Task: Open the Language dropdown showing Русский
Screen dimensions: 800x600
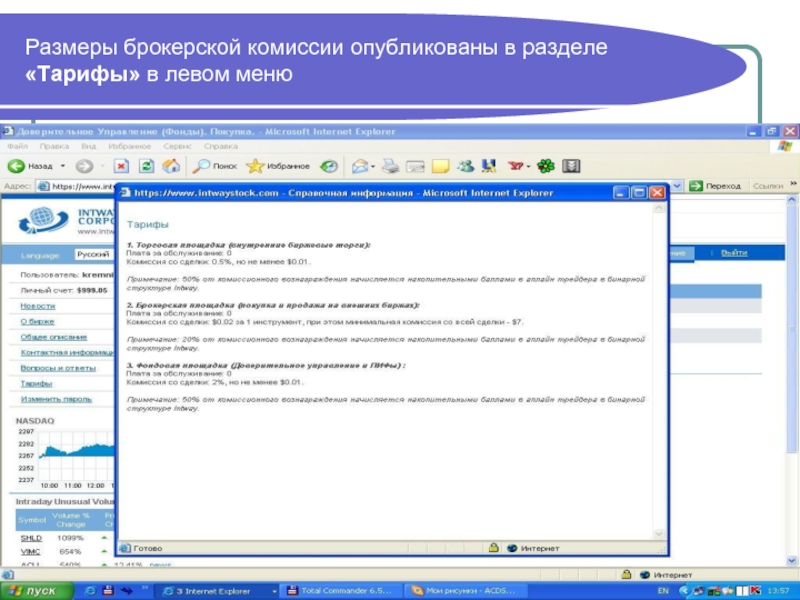Action: 94,254
